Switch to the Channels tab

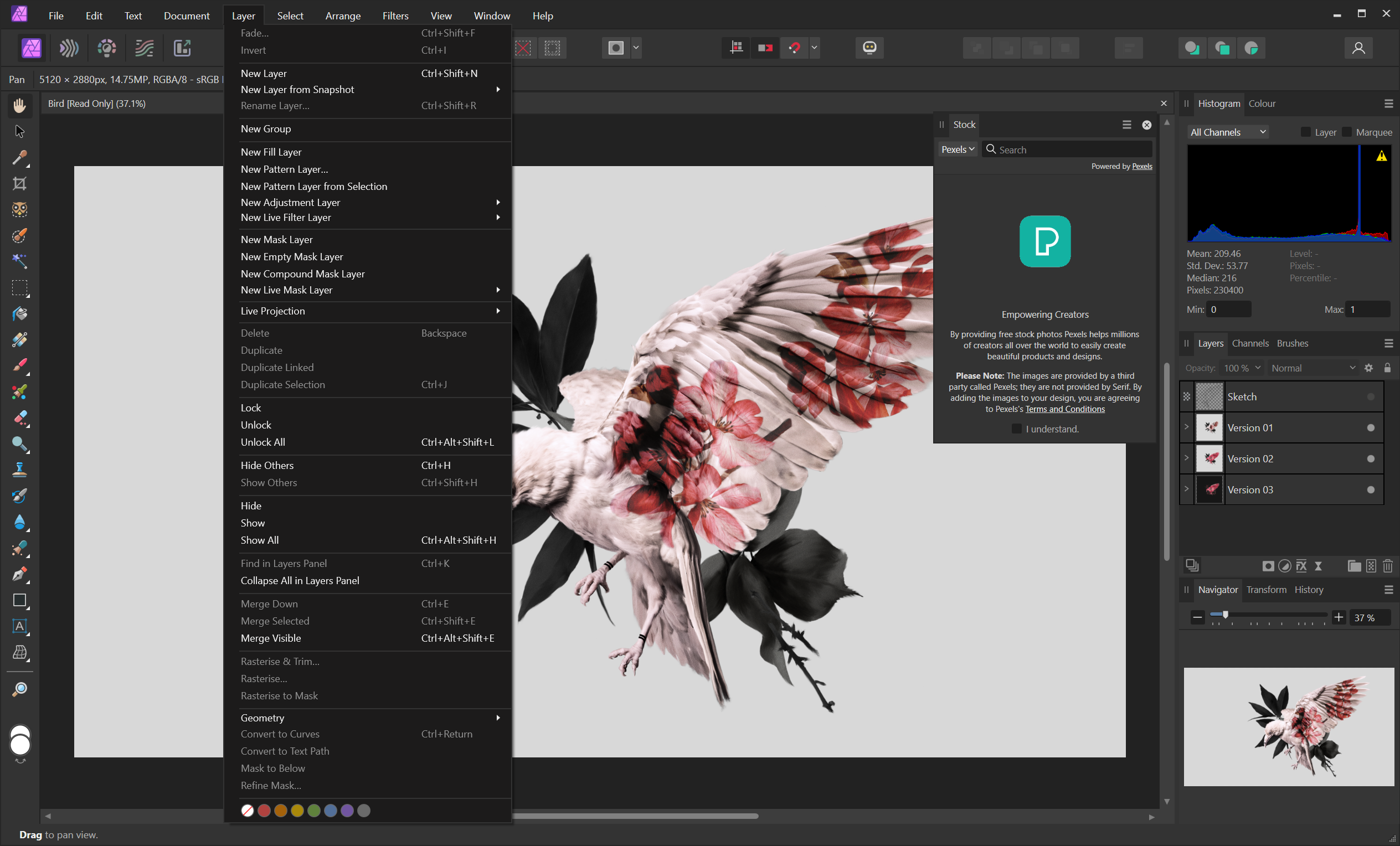1249,343
